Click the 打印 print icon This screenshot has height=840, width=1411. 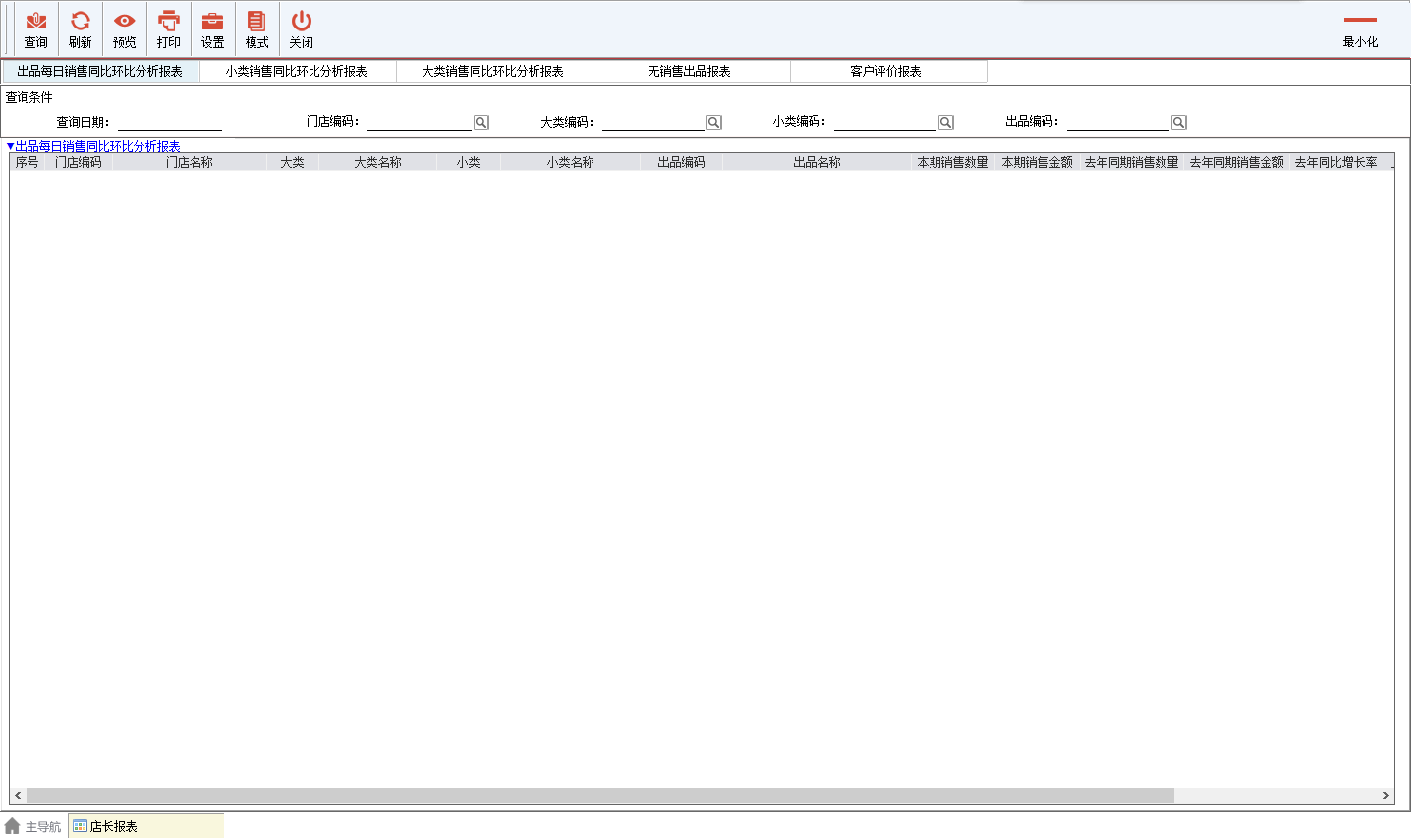pyautogui.click(x=169, y=28)
